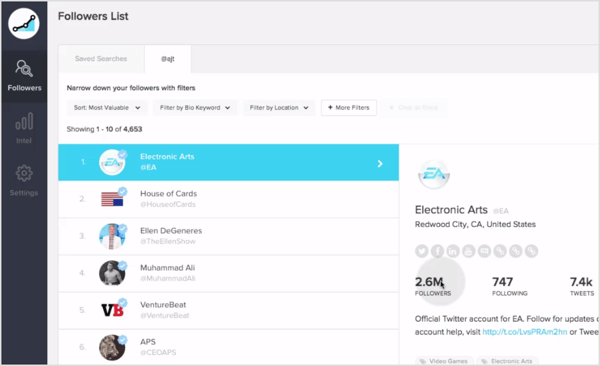Select the House of Cards follower row

click(228, 199)
